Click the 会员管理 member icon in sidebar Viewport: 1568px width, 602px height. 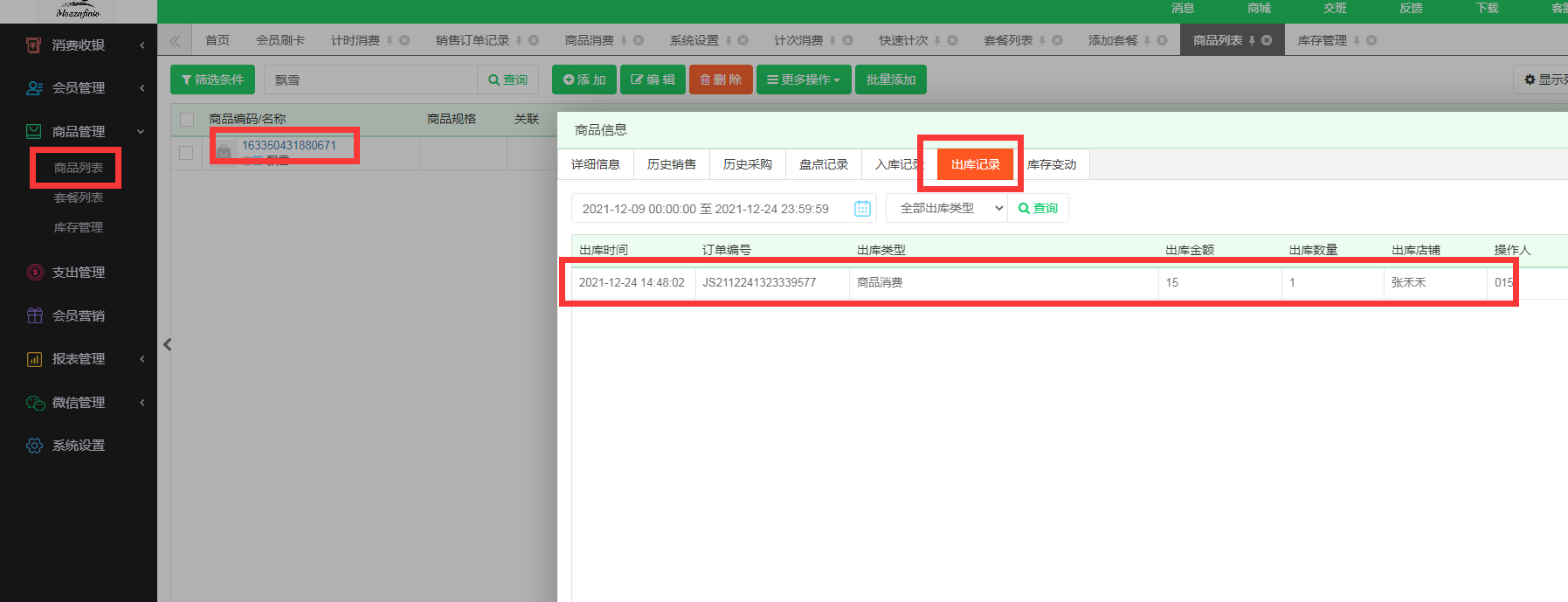tap(34, 88)
